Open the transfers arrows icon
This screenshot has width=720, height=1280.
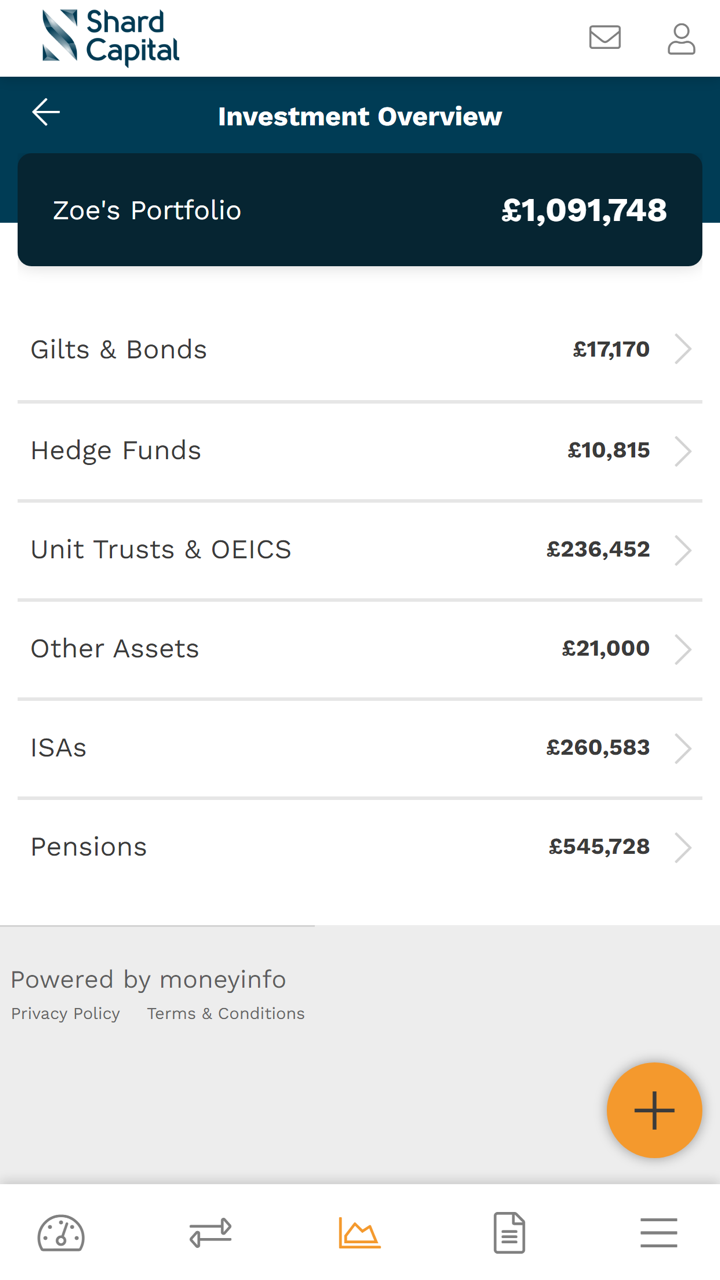(x=210, y=1233)
